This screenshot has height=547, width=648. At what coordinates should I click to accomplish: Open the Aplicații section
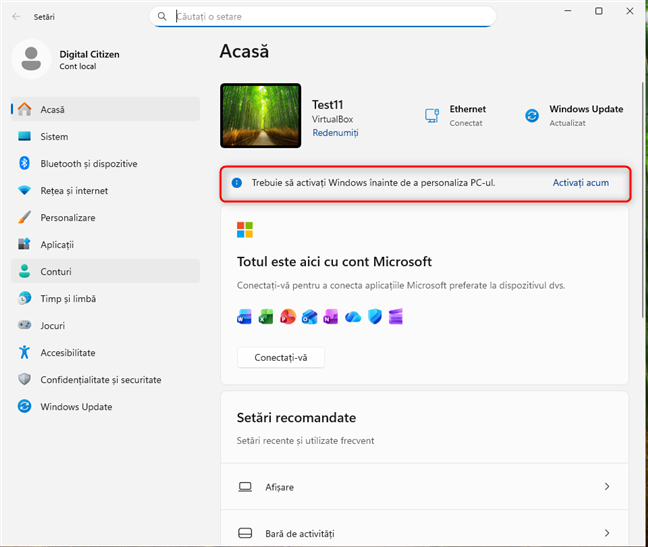pyautogui.click(x=105, y=244)
